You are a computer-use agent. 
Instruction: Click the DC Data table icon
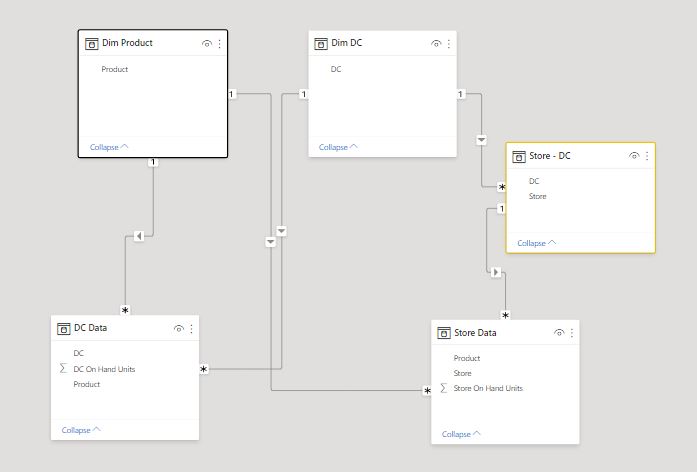tap(64, 328)
